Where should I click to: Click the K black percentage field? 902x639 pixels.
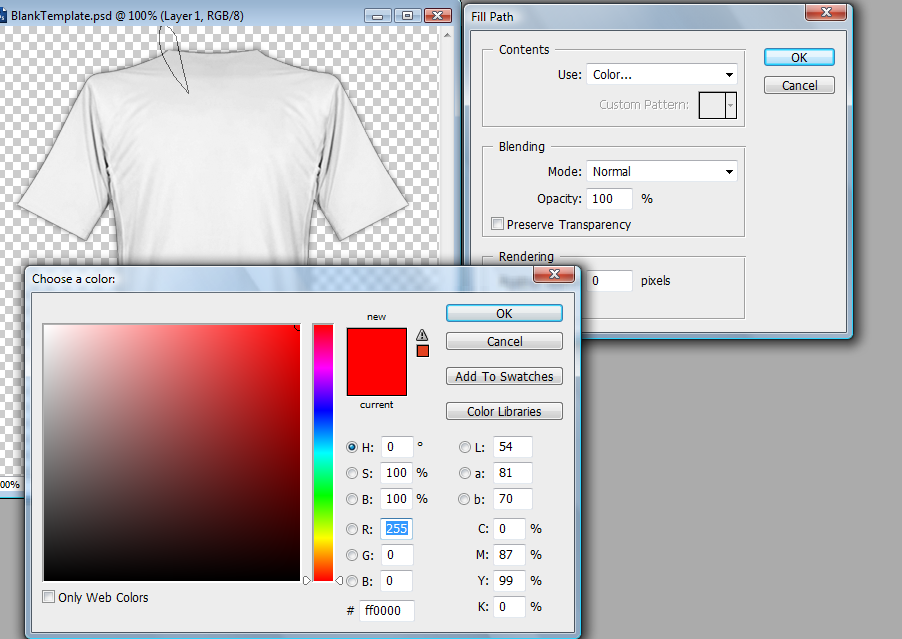(510, 607)
